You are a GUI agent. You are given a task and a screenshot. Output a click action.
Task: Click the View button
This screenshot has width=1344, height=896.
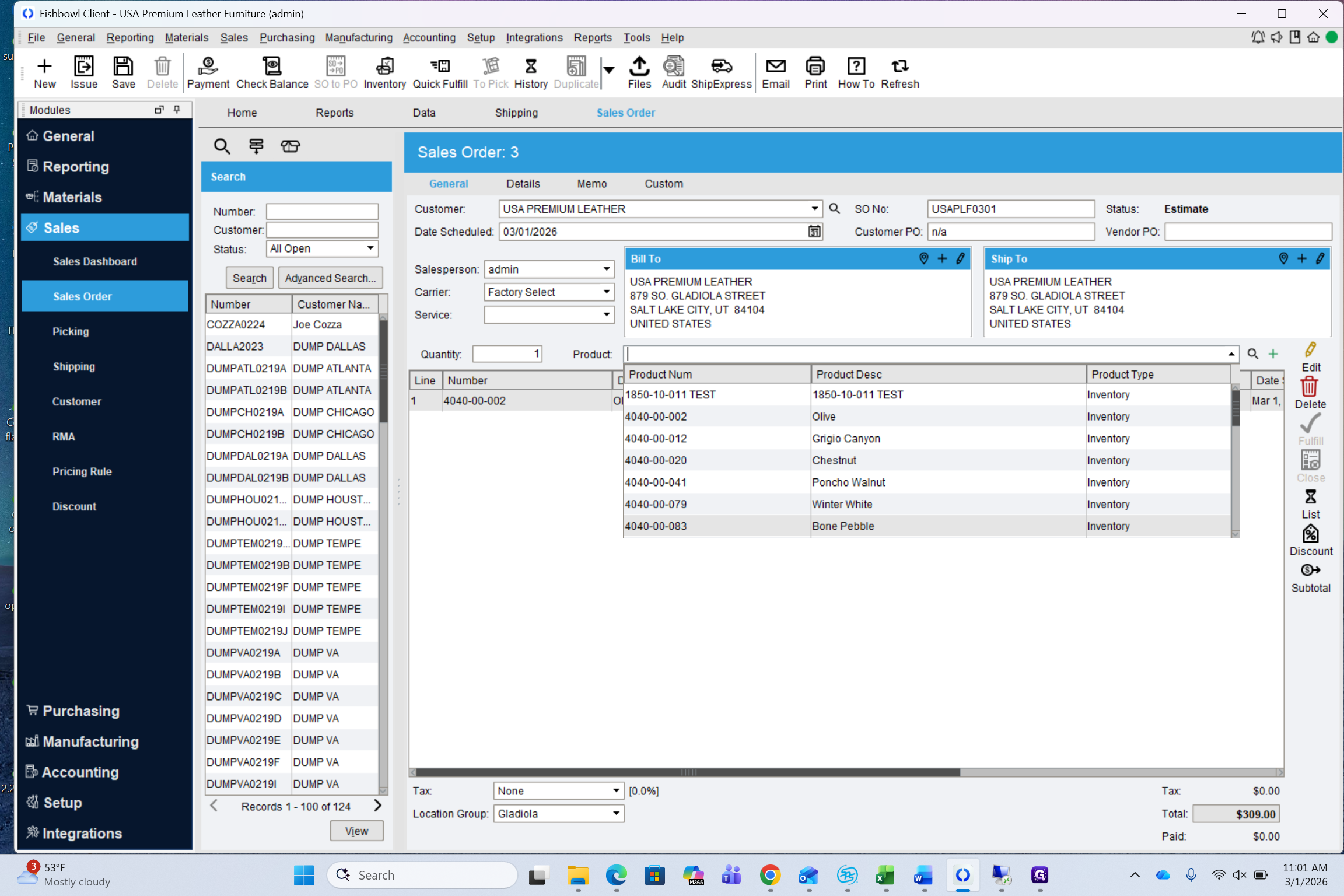point(356,831)
